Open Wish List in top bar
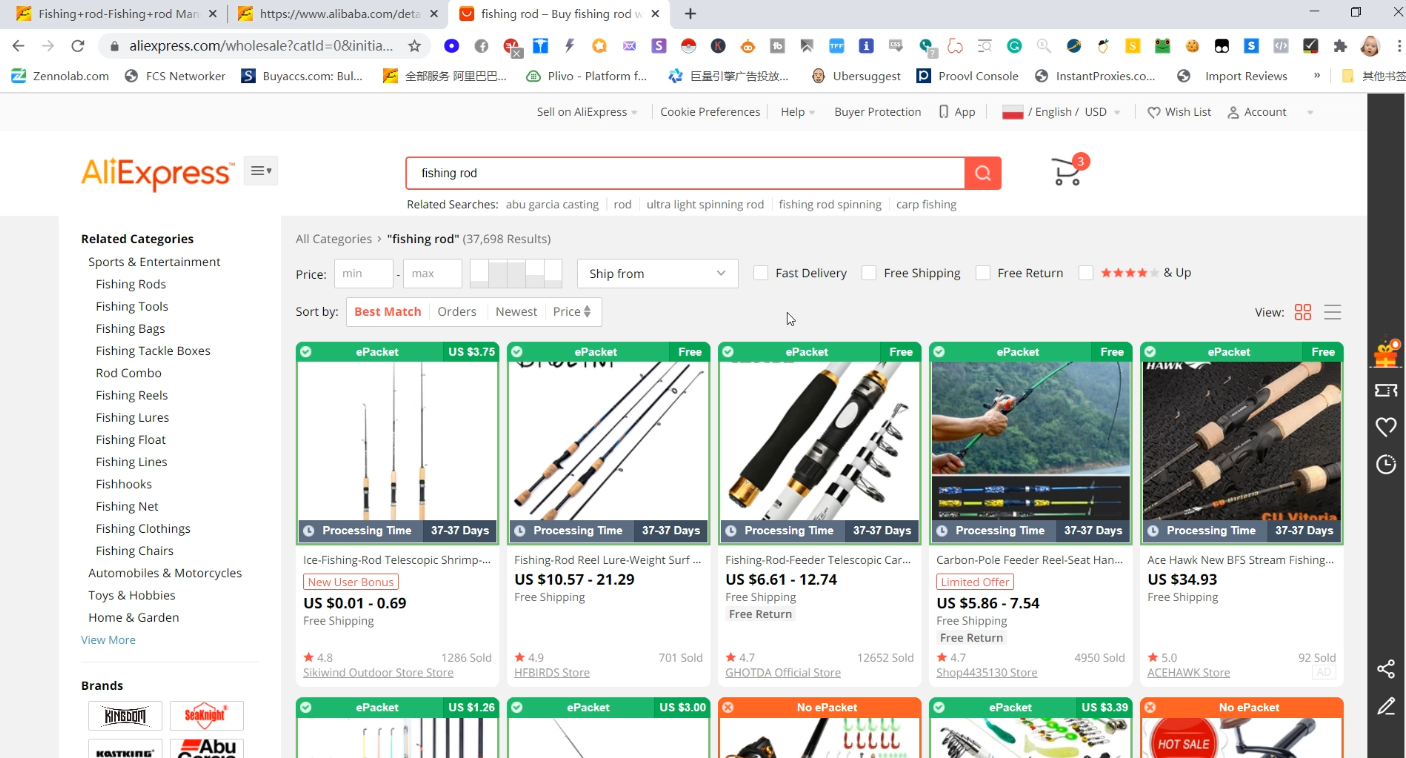 pos(1179,112)
